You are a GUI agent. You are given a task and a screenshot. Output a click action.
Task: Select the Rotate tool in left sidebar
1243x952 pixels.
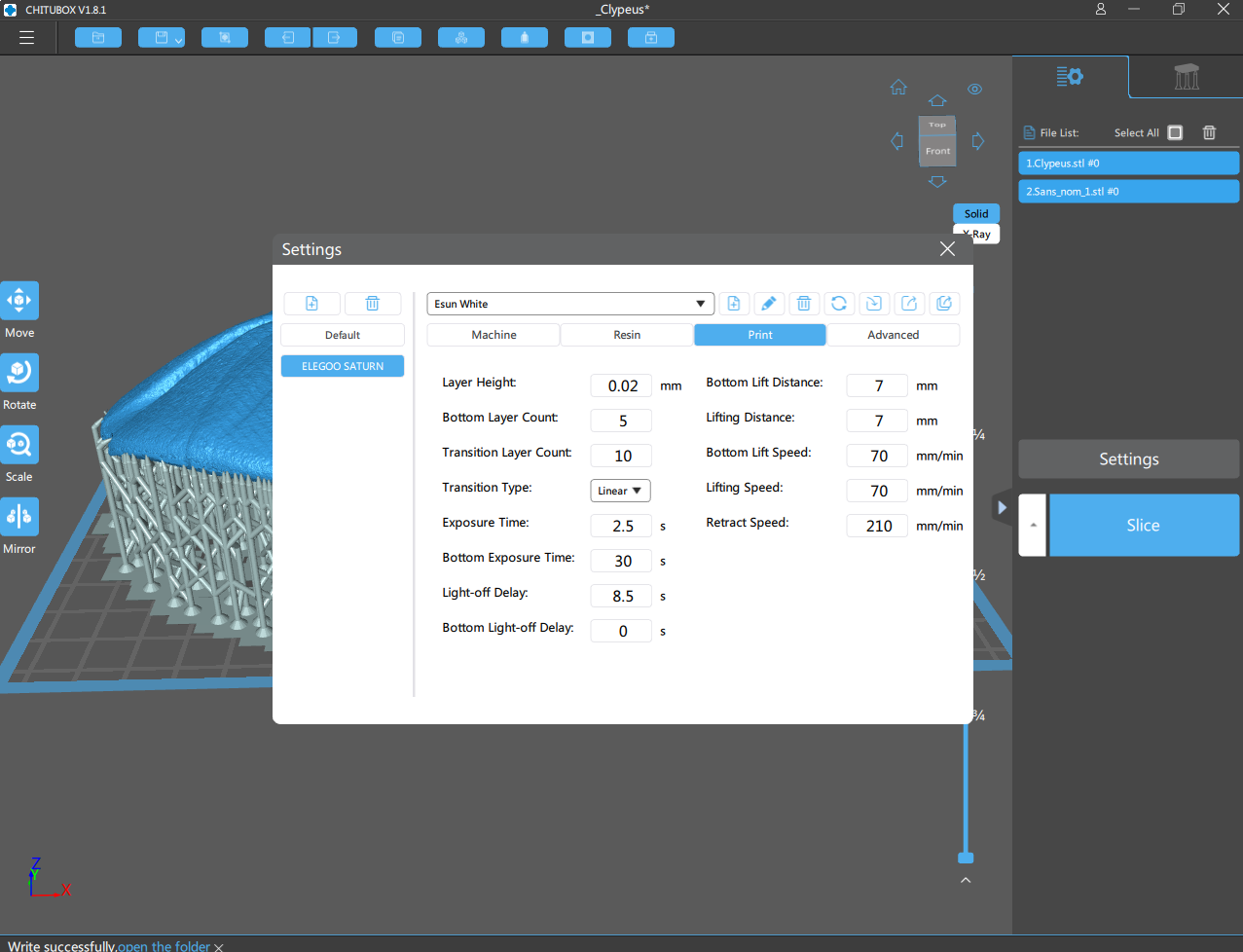pyautogui.click(x=19, y=373)
